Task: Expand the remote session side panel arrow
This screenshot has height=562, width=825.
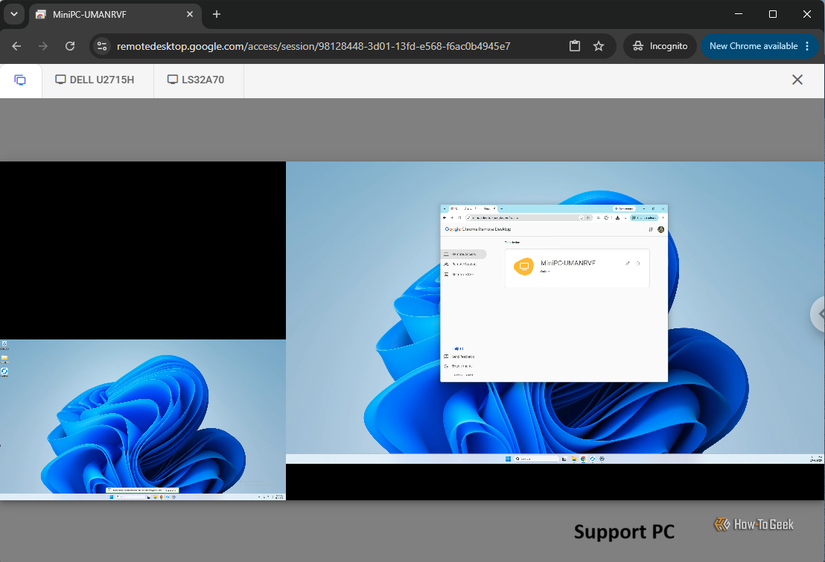Action: 819,314
